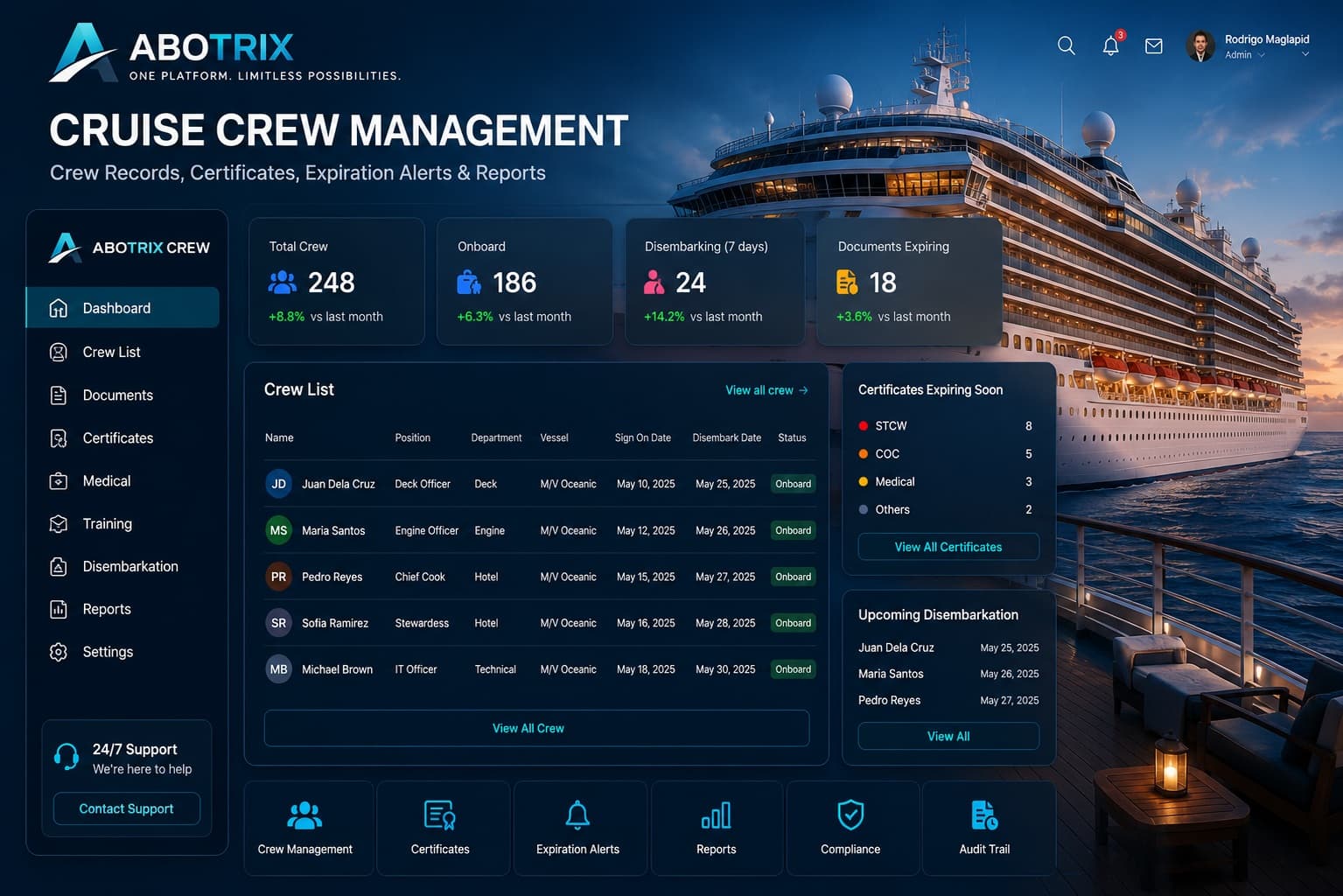Image resolution: width=1343 pixels, height=896 pixels.
Task: Click the Documents Expiring file icon
Action: 847,282
